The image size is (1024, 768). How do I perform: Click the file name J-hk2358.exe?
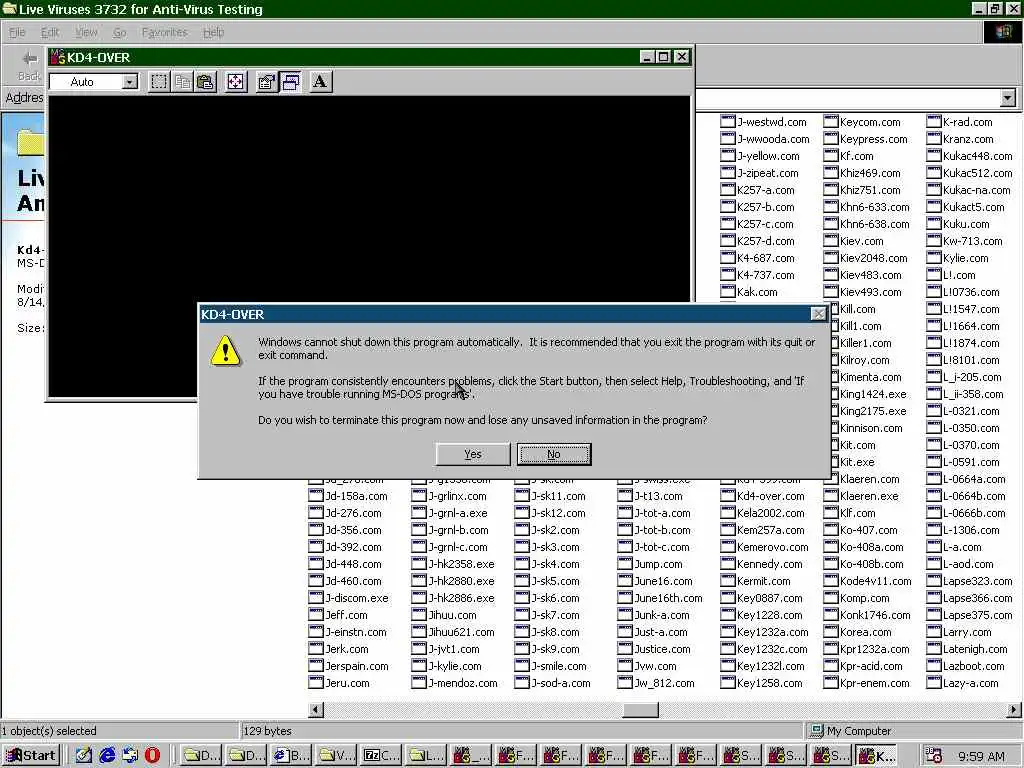(462, 564)
